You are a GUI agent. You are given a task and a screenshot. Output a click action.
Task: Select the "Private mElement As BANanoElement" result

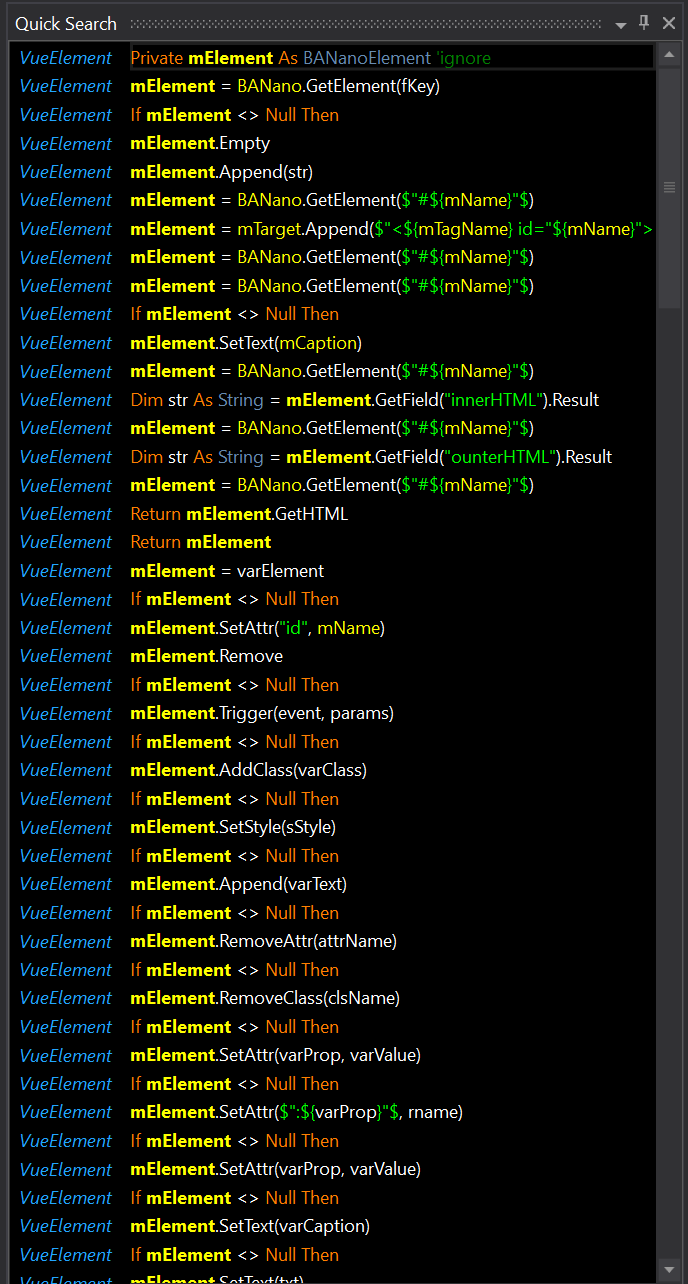[310, 58]
